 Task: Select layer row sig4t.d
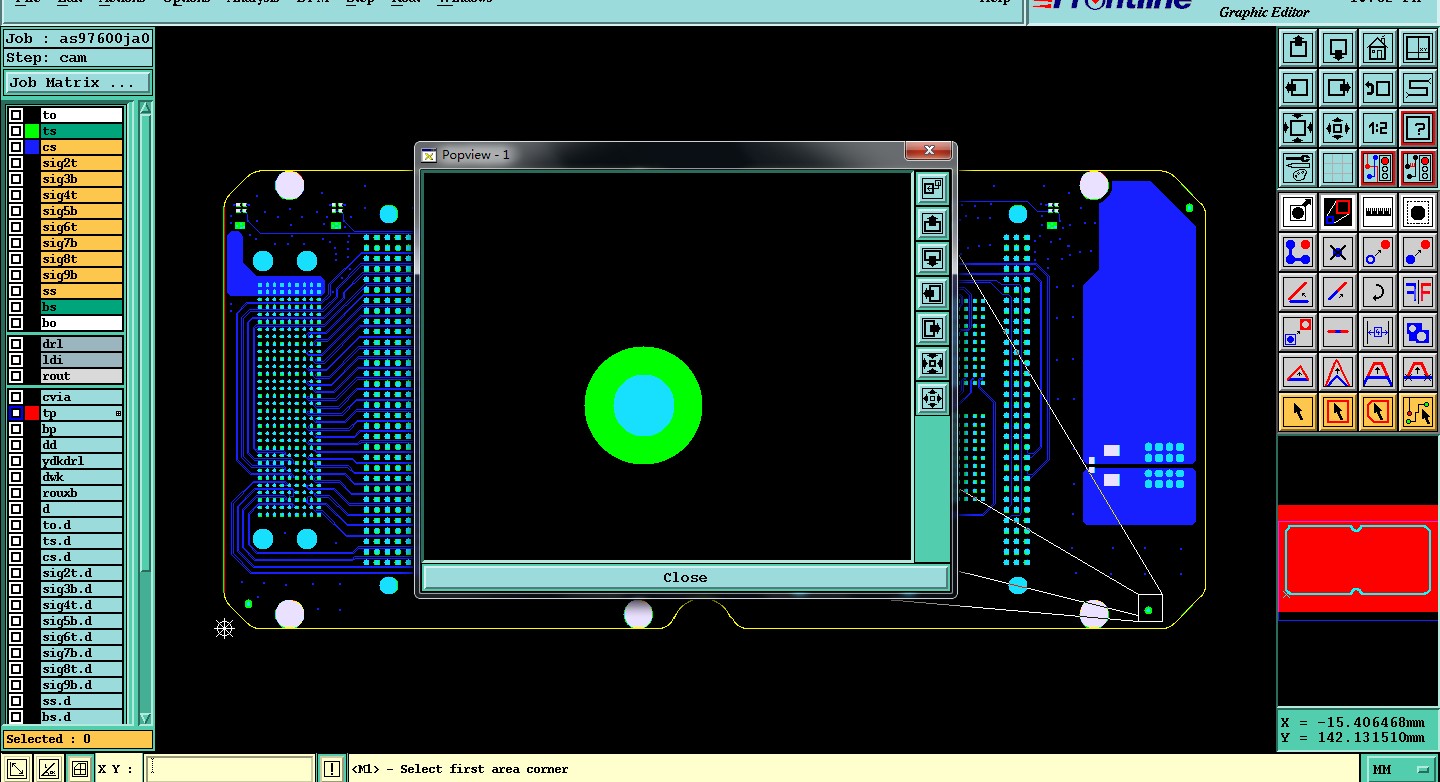81,605
